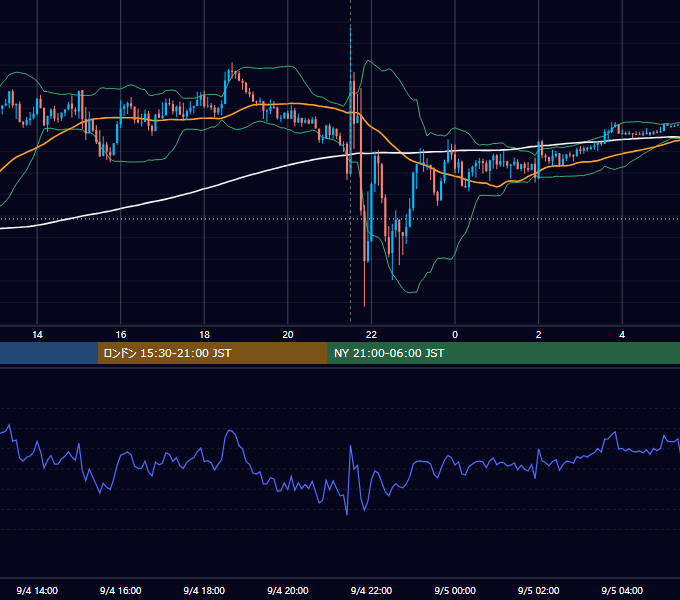Click the 22 hour axis label
680x600 pixels.
371,335
